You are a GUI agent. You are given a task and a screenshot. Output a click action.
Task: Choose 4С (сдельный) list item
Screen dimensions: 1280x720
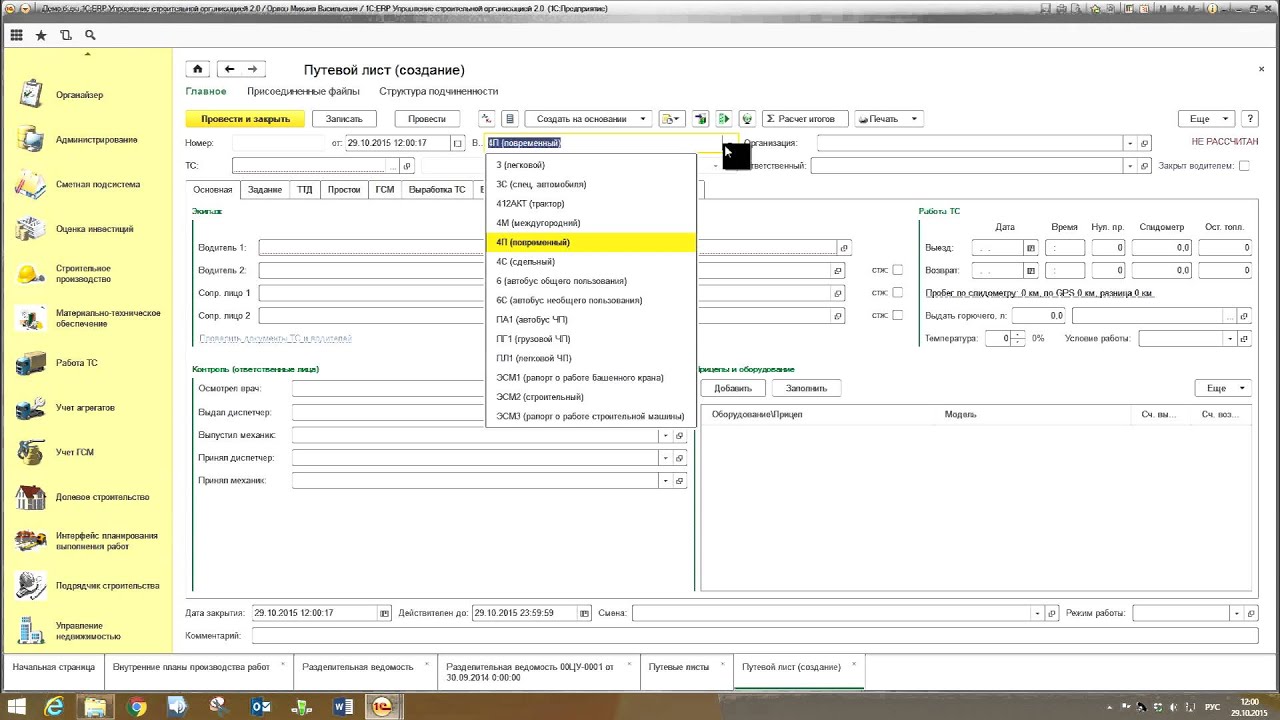point(590,262)
